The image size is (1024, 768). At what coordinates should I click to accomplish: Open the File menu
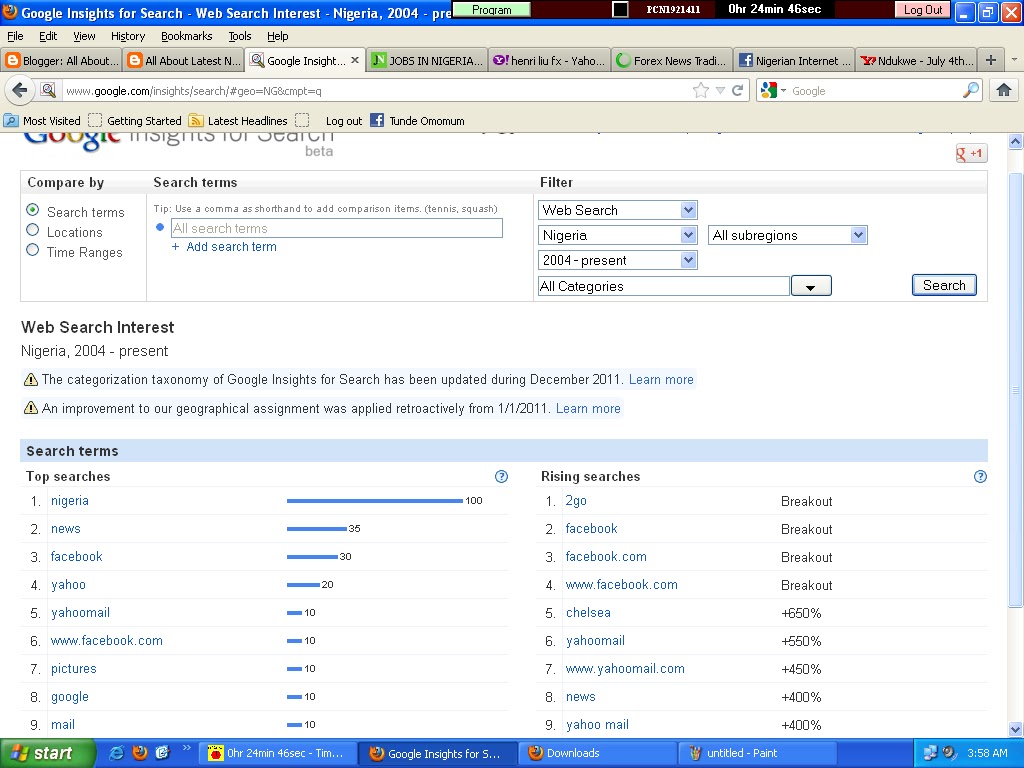[15, 36]
